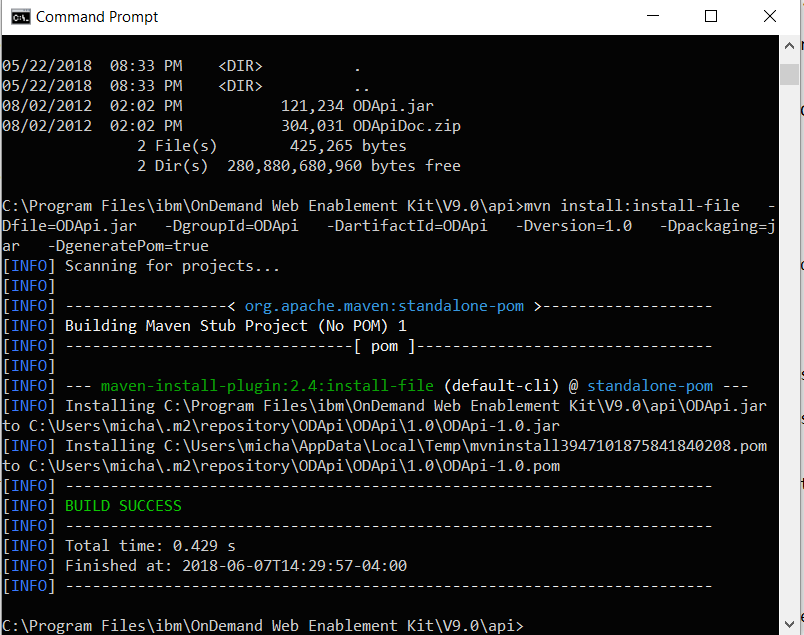This screenshot has height=635, width=804.
Task: Click the scrollbar up arrow
Action: [789, 46]
